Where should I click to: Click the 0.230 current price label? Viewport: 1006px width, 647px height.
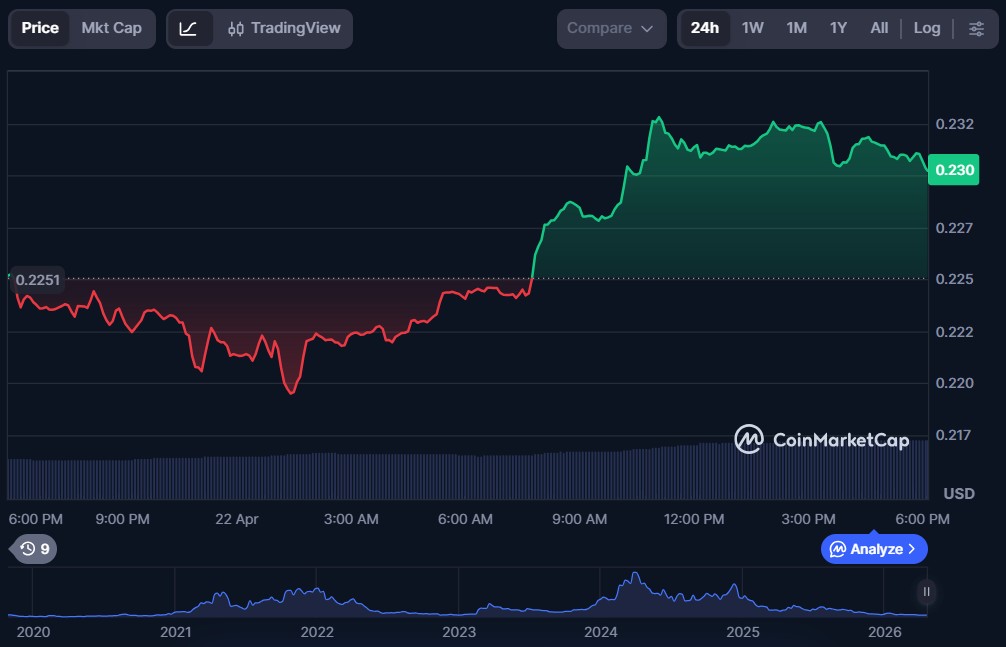(954, 170)
